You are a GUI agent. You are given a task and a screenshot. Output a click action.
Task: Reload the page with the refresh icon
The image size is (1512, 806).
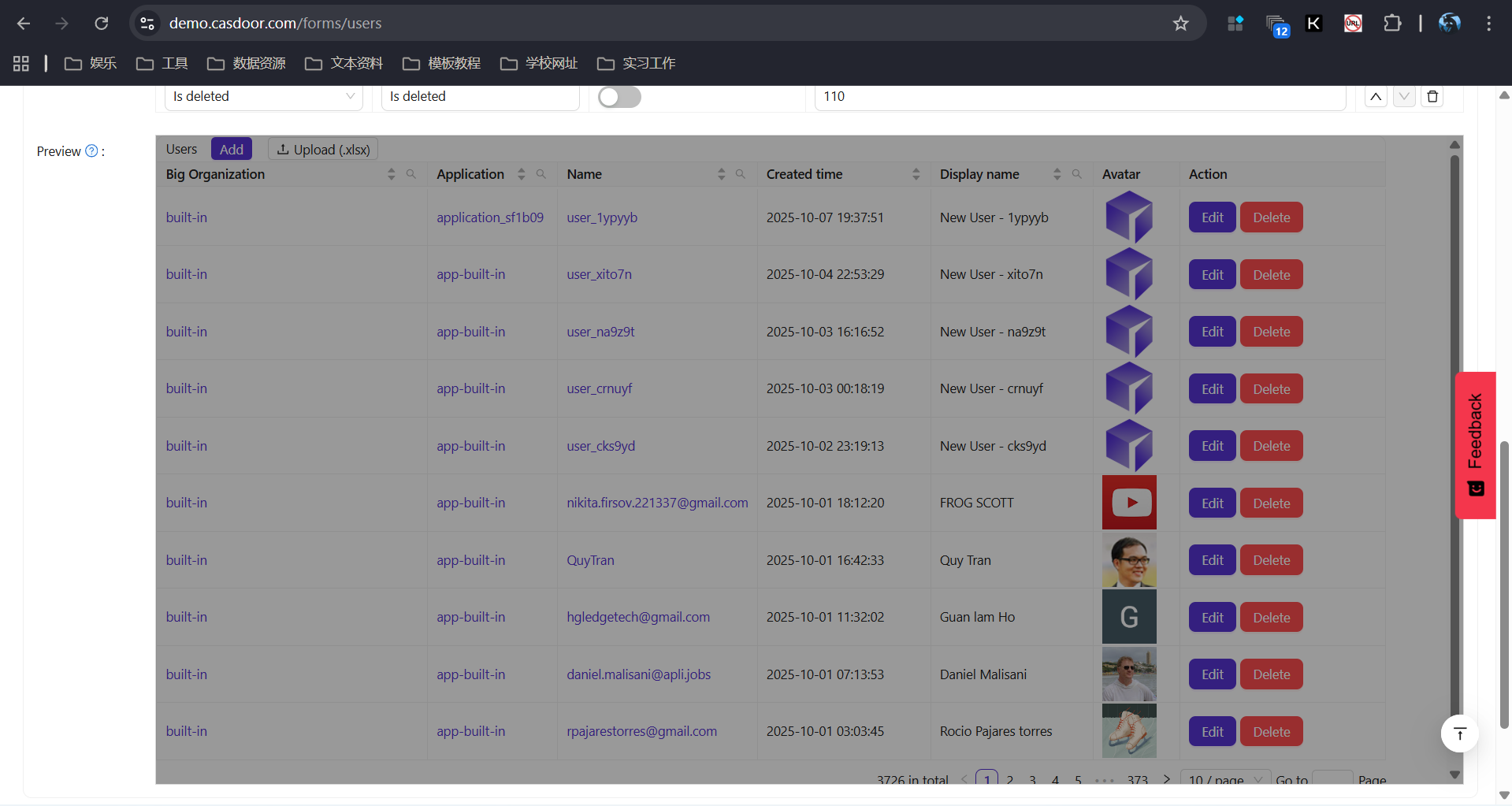102,23
